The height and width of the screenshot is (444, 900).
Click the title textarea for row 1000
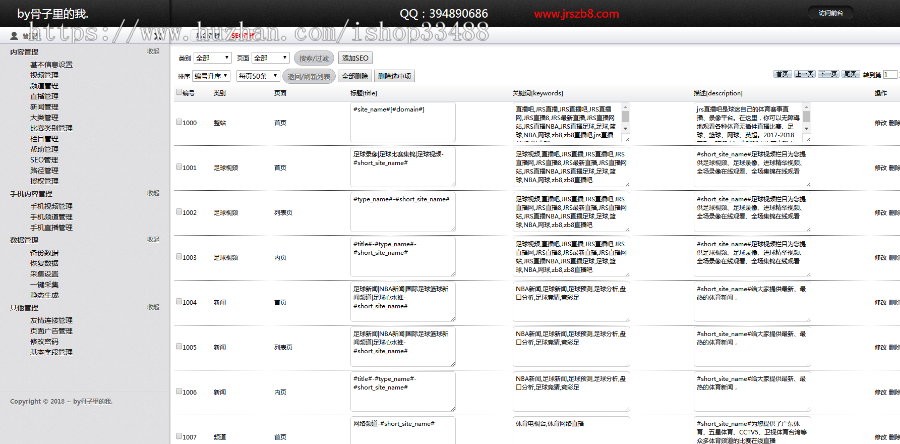point(403,122)
